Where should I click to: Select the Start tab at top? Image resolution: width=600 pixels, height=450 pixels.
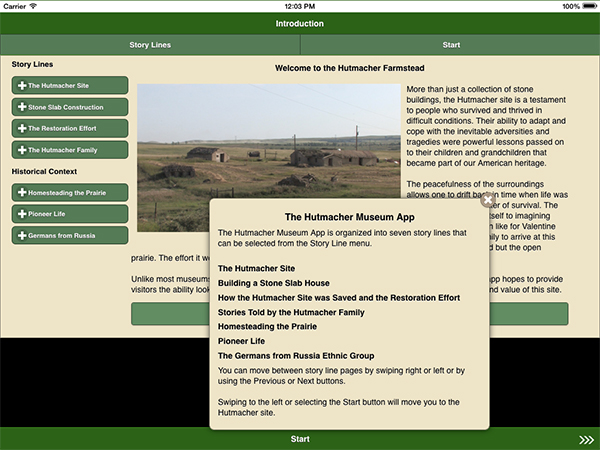pyautogui.click(x=450, y=45)
